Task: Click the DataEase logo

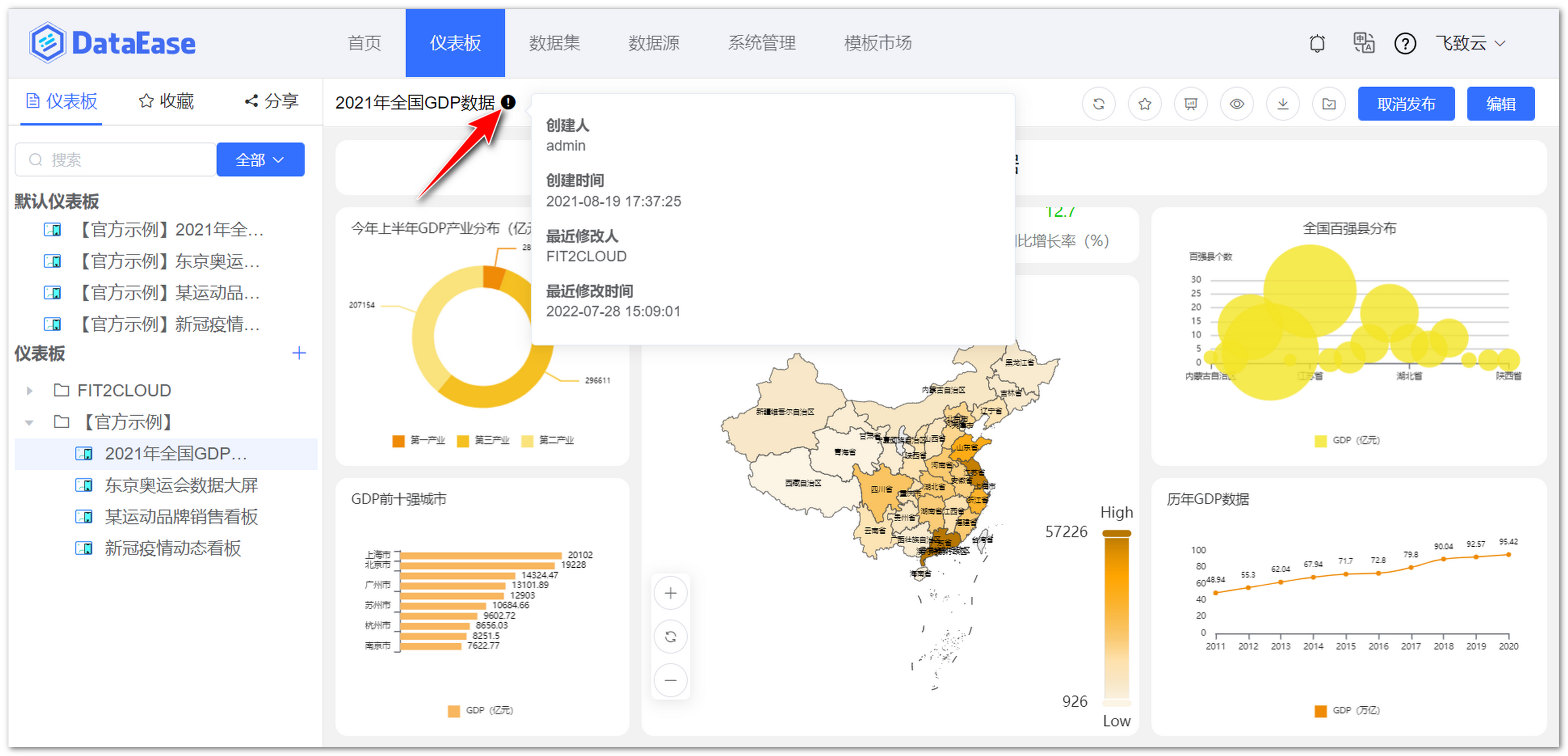Action: coord(112,43)
